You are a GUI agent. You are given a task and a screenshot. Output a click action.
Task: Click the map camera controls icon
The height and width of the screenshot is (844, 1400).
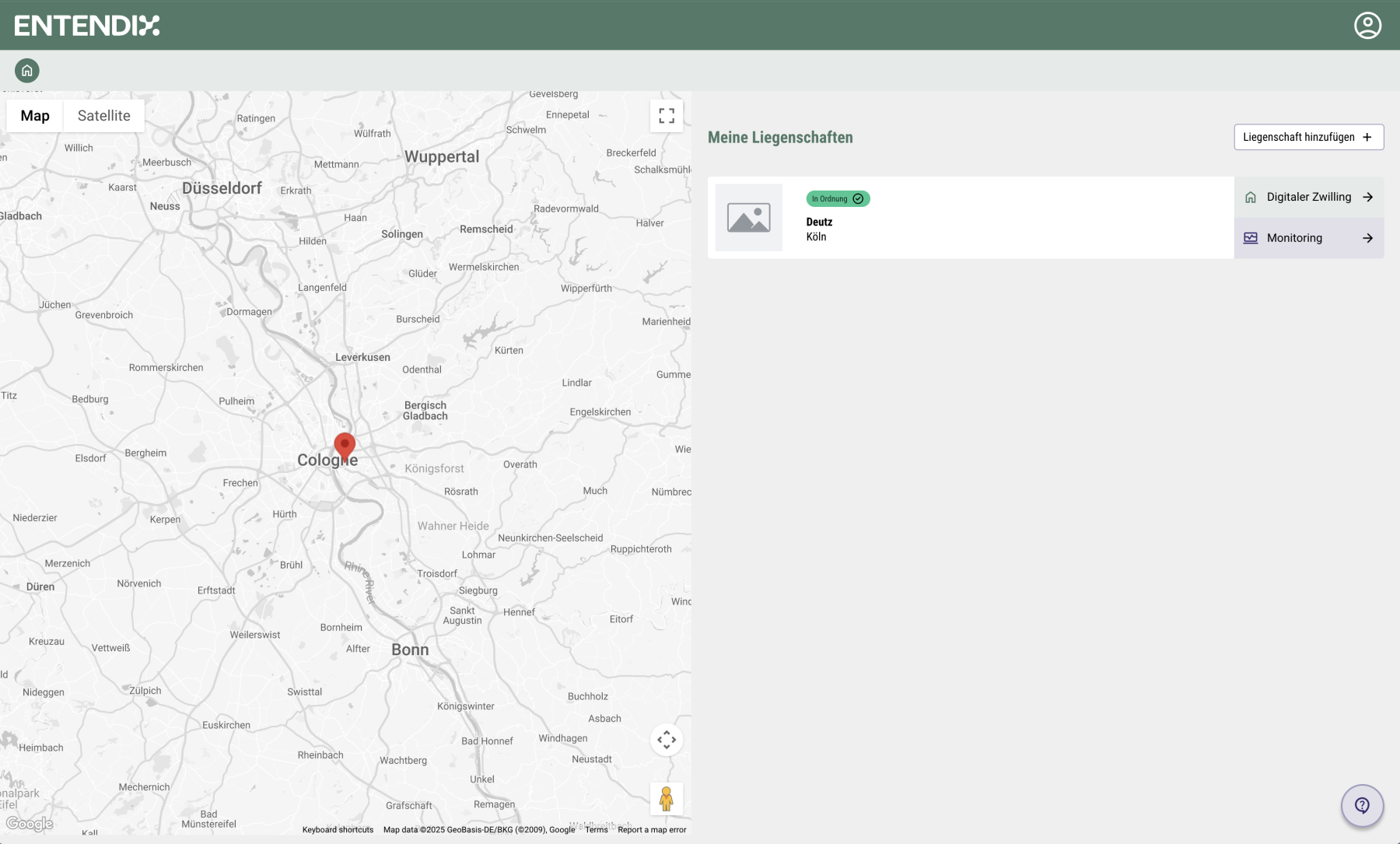[x=667, y=740]
